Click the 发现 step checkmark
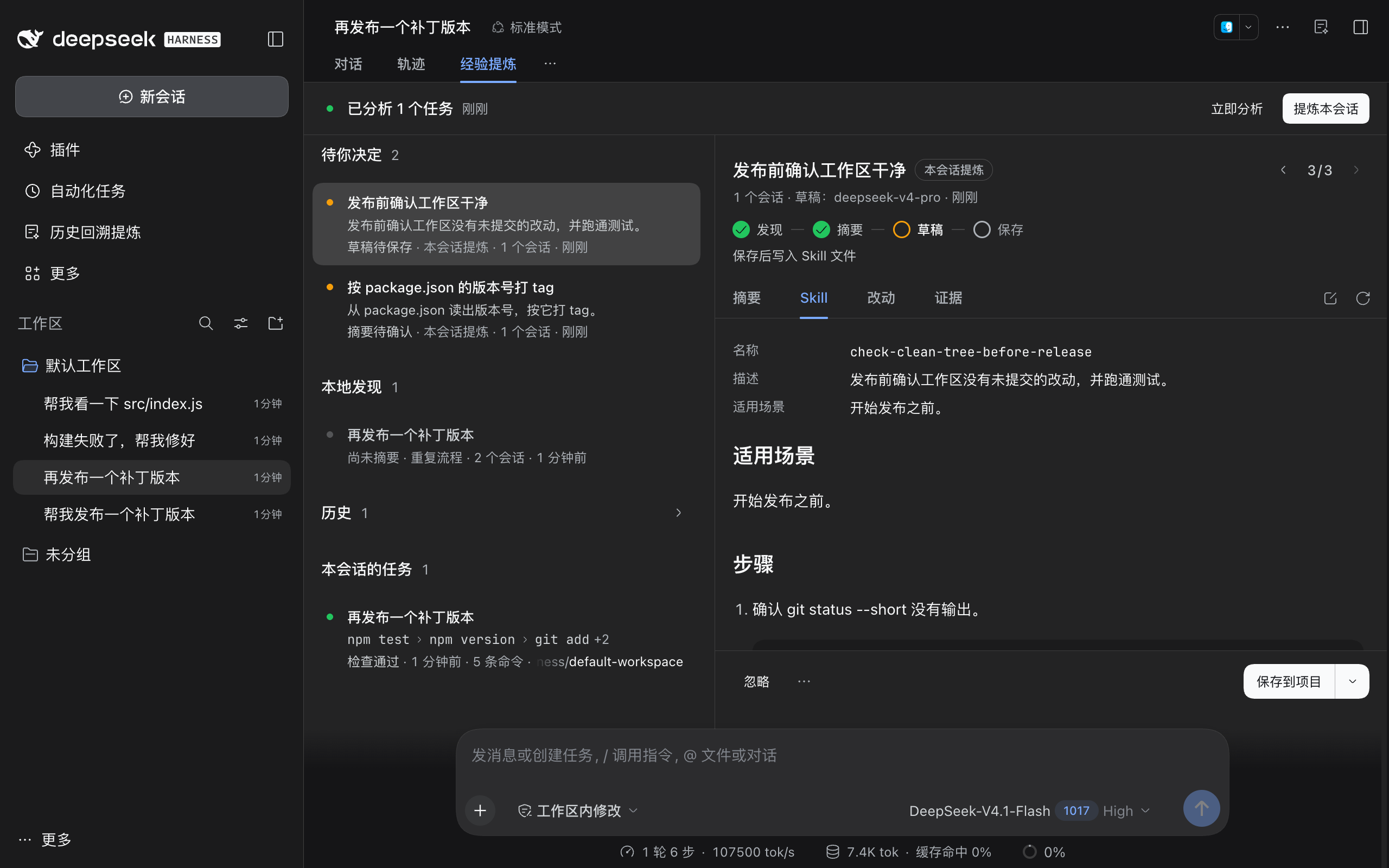The width and height of the screenshot is (1389, 868). pyautogui.click(x=757, y=229)
